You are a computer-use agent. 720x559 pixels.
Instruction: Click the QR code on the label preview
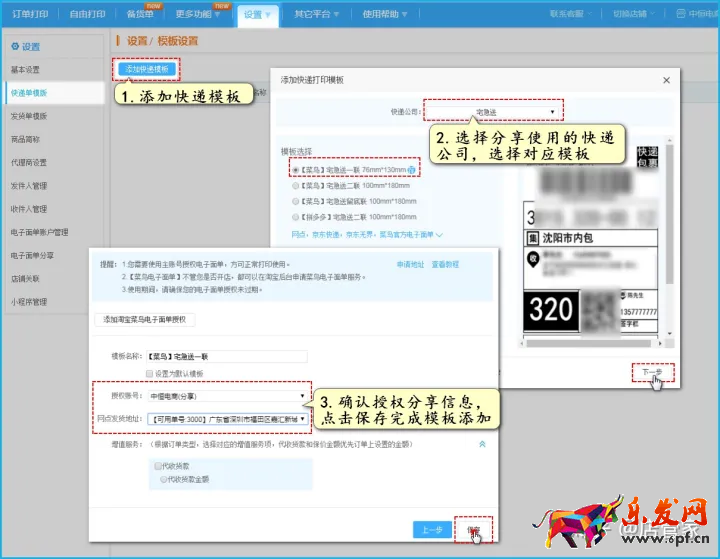pyautogui.click(x=600, y=307)
